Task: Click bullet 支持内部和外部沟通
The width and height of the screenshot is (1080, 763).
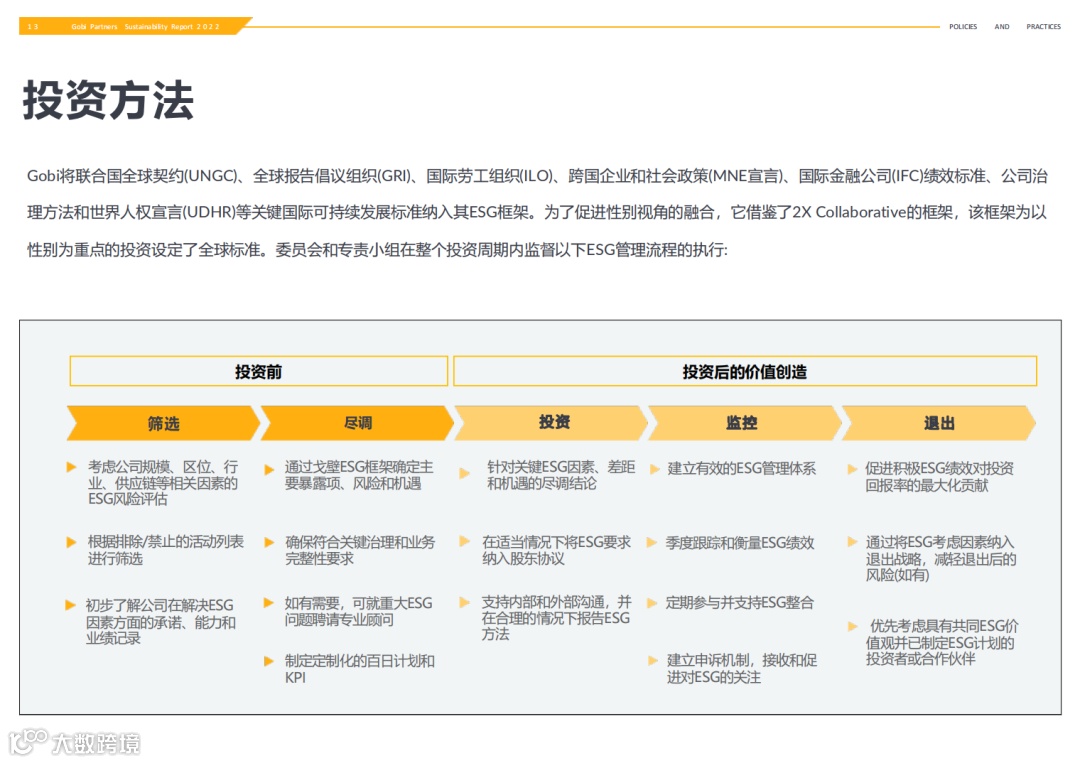Action: click(x=557, y=618)
